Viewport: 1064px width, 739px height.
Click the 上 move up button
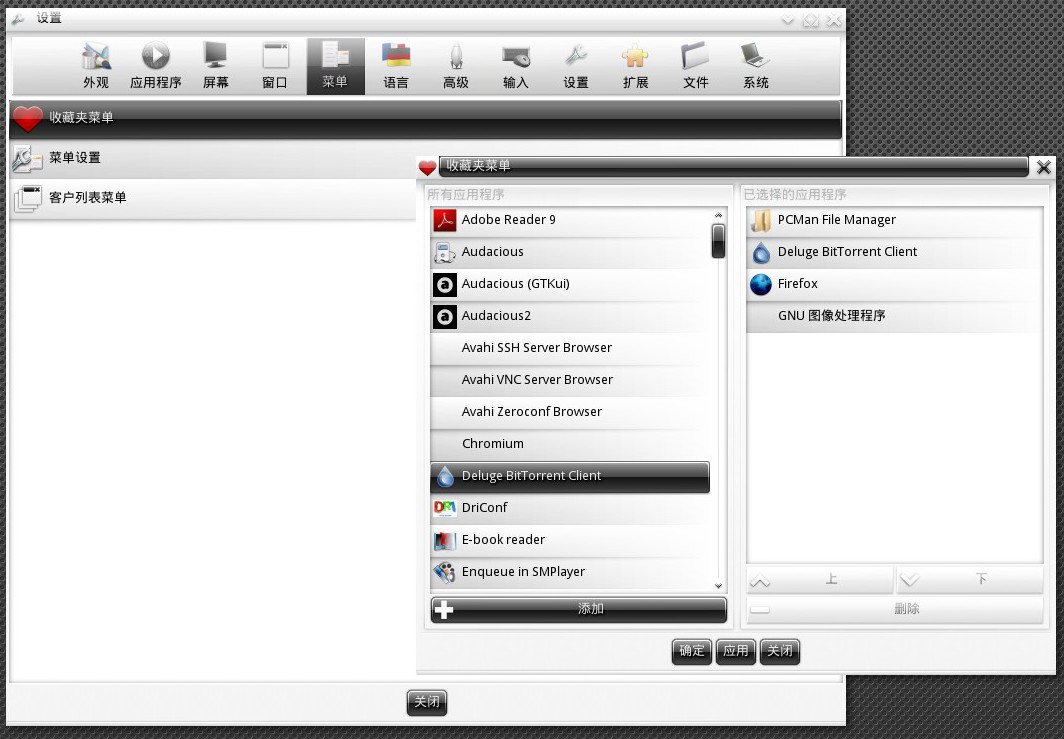click(820, 580)
